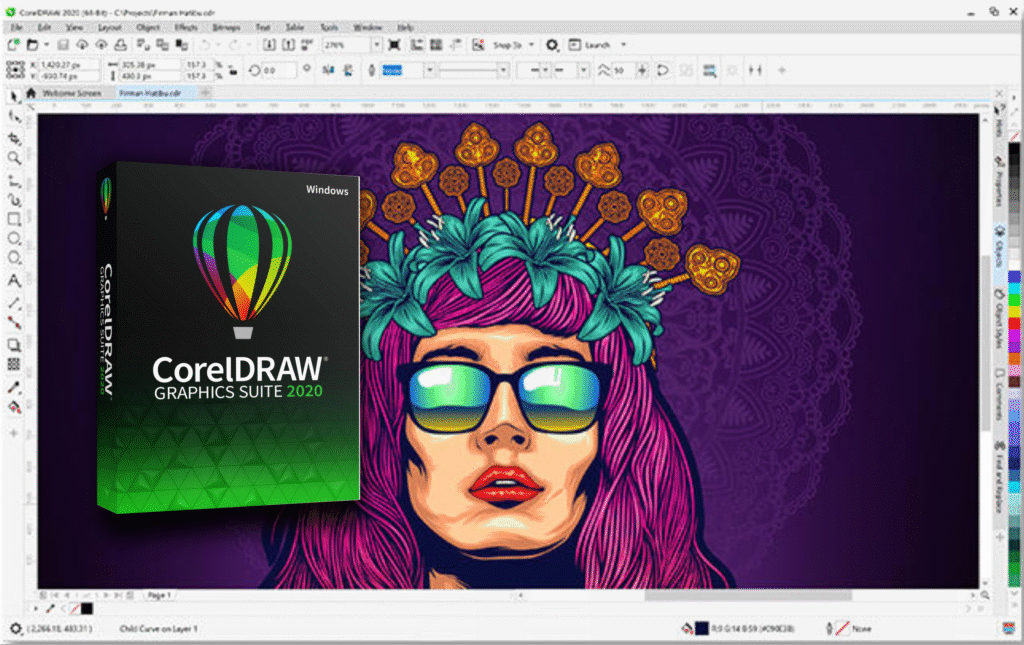Image resolution: width=1024 pixels, height=645 pixels.
Task: Open the Object menu
Action: tap(148, 27)
